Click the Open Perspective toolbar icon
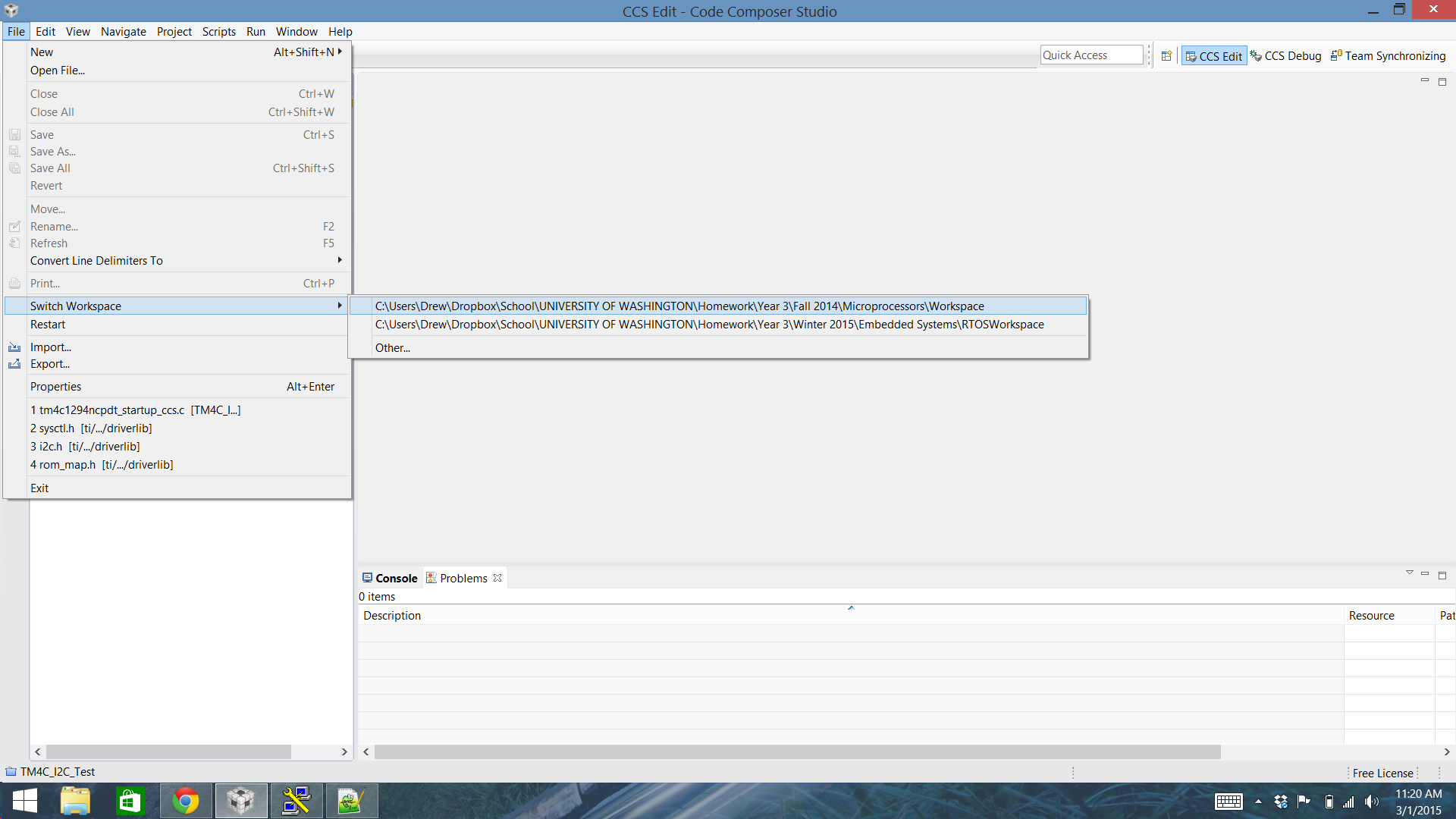Screen dimensions: 1456x819 click(1168, 55)
